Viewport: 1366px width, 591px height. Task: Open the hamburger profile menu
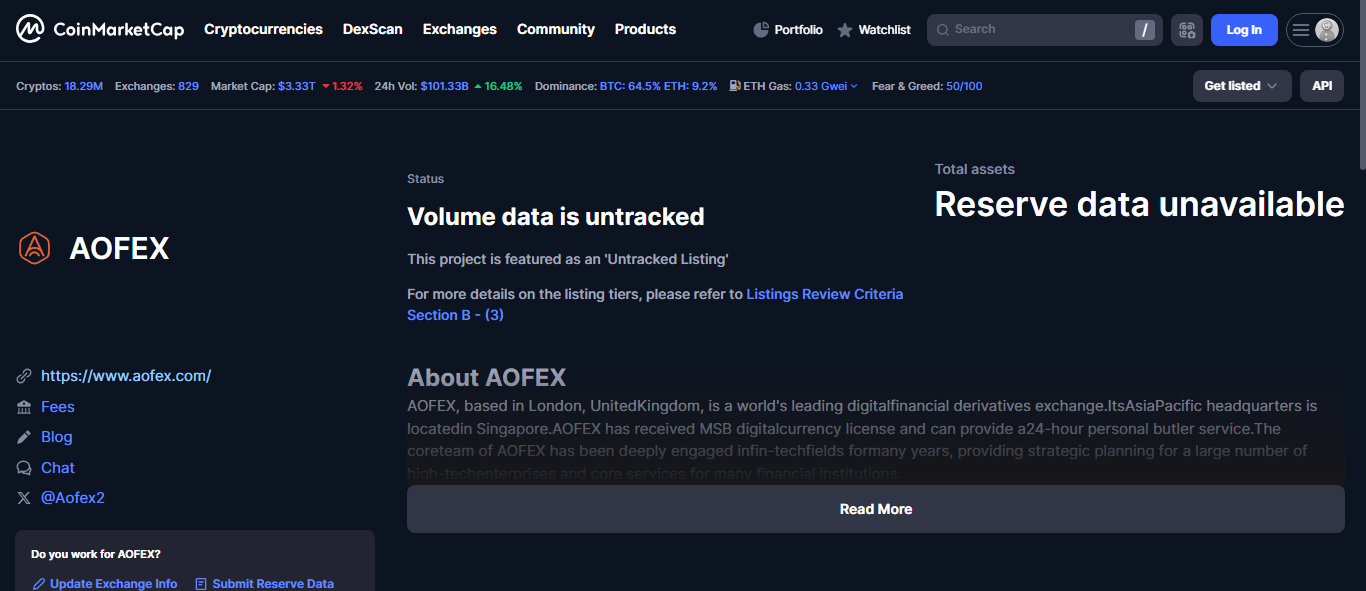pyautogui.click(x=1301, y=30)
